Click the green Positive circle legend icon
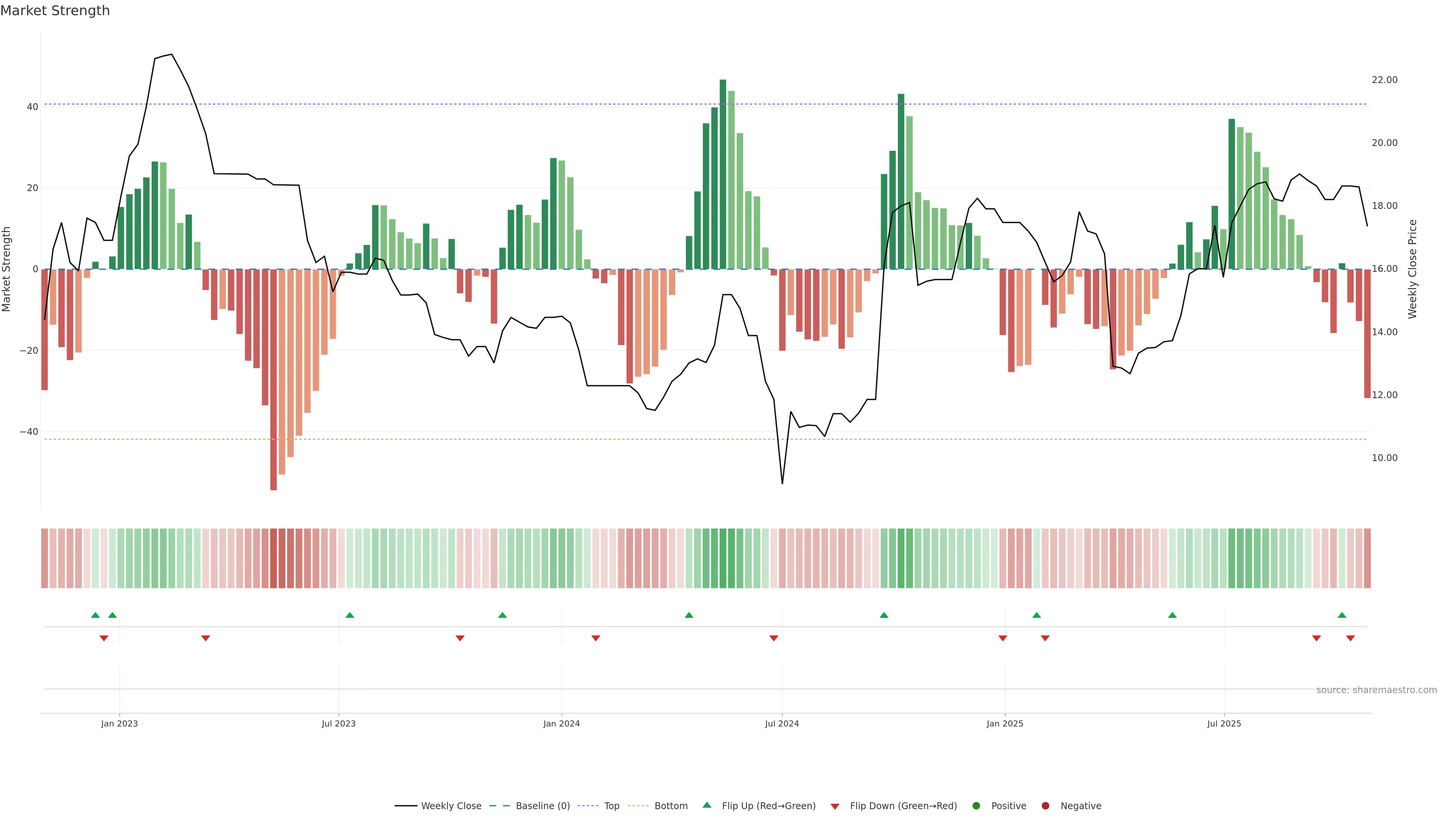This screenshot has height=819, width=1456. 976,806
